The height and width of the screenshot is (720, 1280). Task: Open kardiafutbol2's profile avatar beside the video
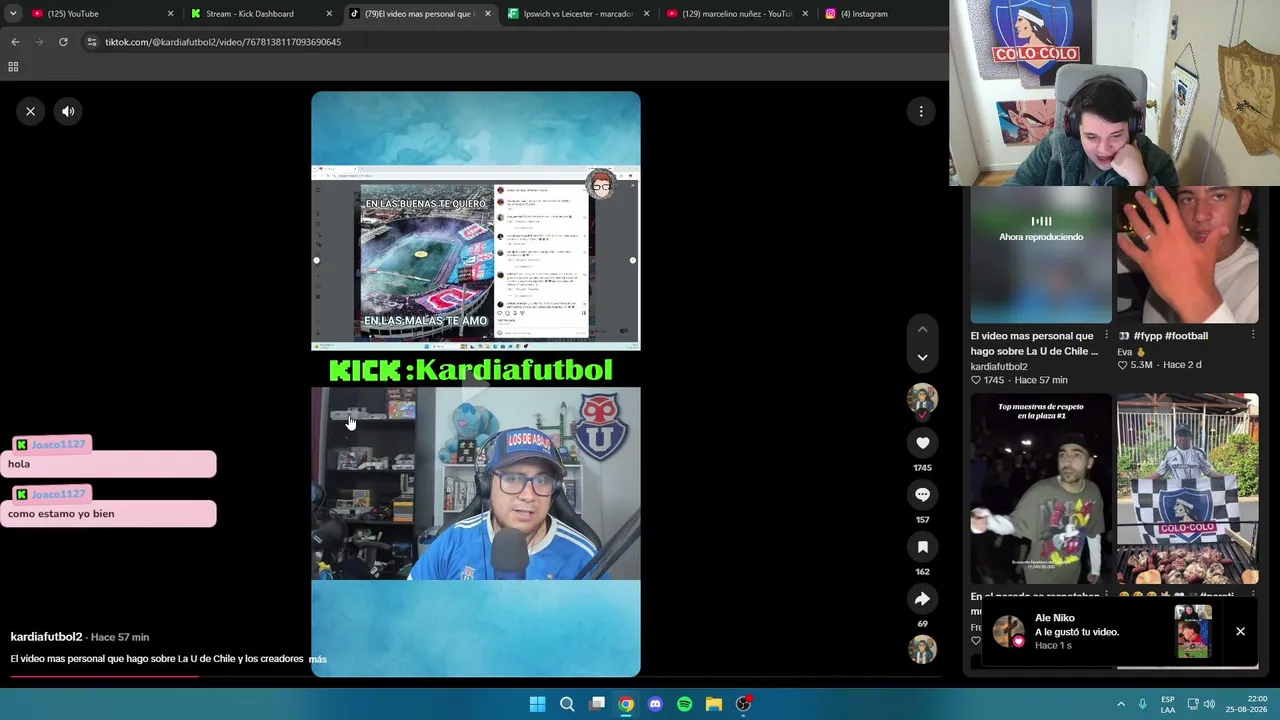point(922,399)
